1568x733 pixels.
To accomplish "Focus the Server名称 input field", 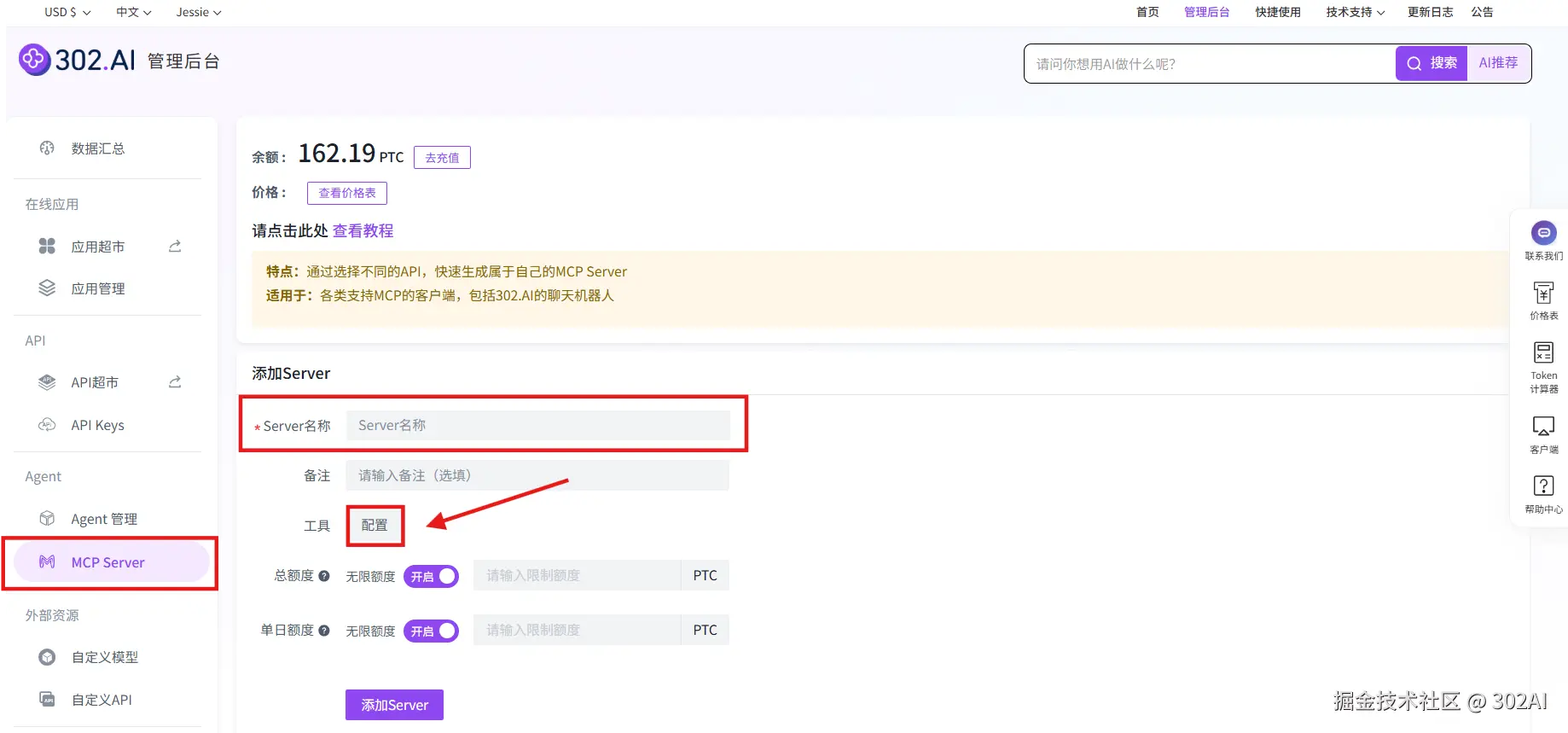I will tap(537, 425).
